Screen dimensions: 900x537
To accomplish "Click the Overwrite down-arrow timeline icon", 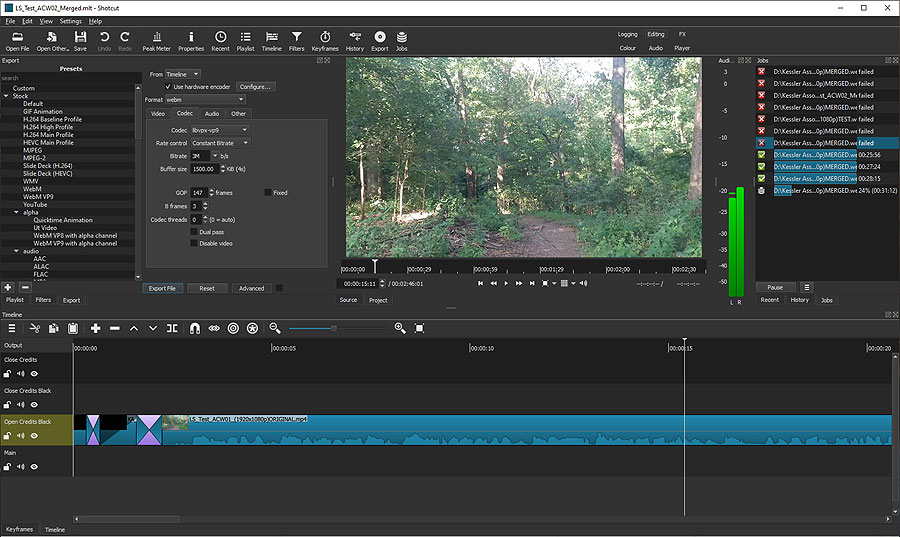I will tap(153, 328).
